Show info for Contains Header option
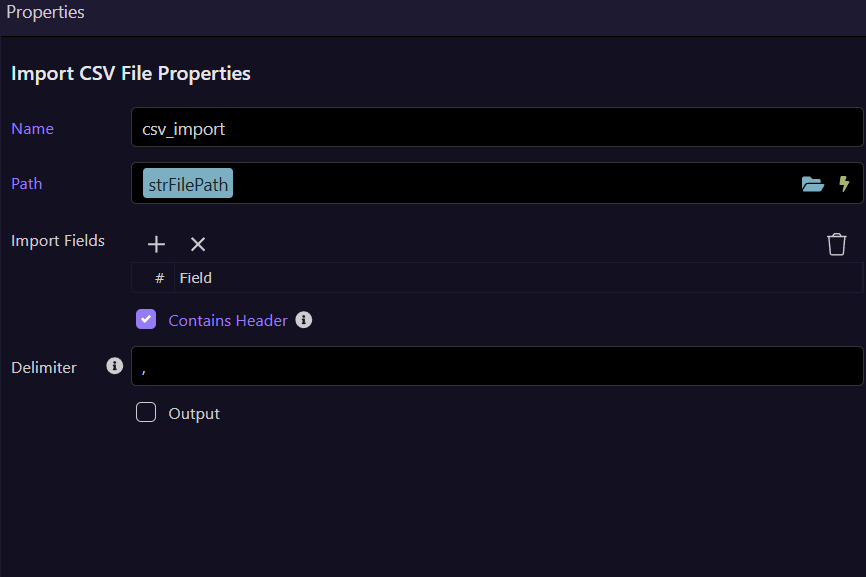866x577 pixels. coord(304,320)
